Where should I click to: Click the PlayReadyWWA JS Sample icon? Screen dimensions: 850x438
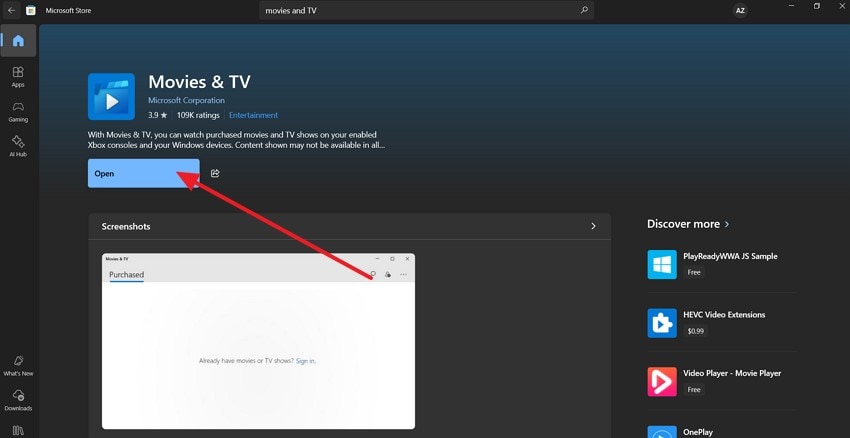click(662, 265)
